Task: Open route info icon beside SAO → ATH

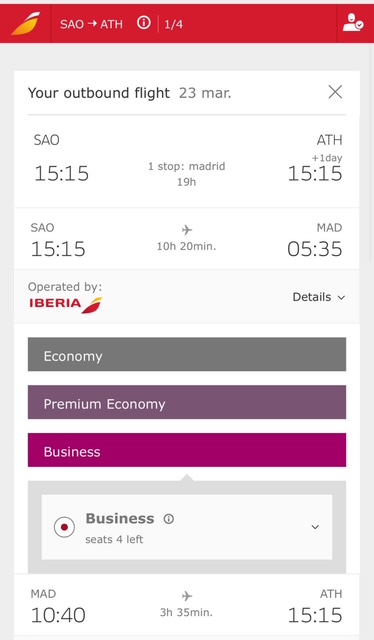Action: [x=143, y=23]
